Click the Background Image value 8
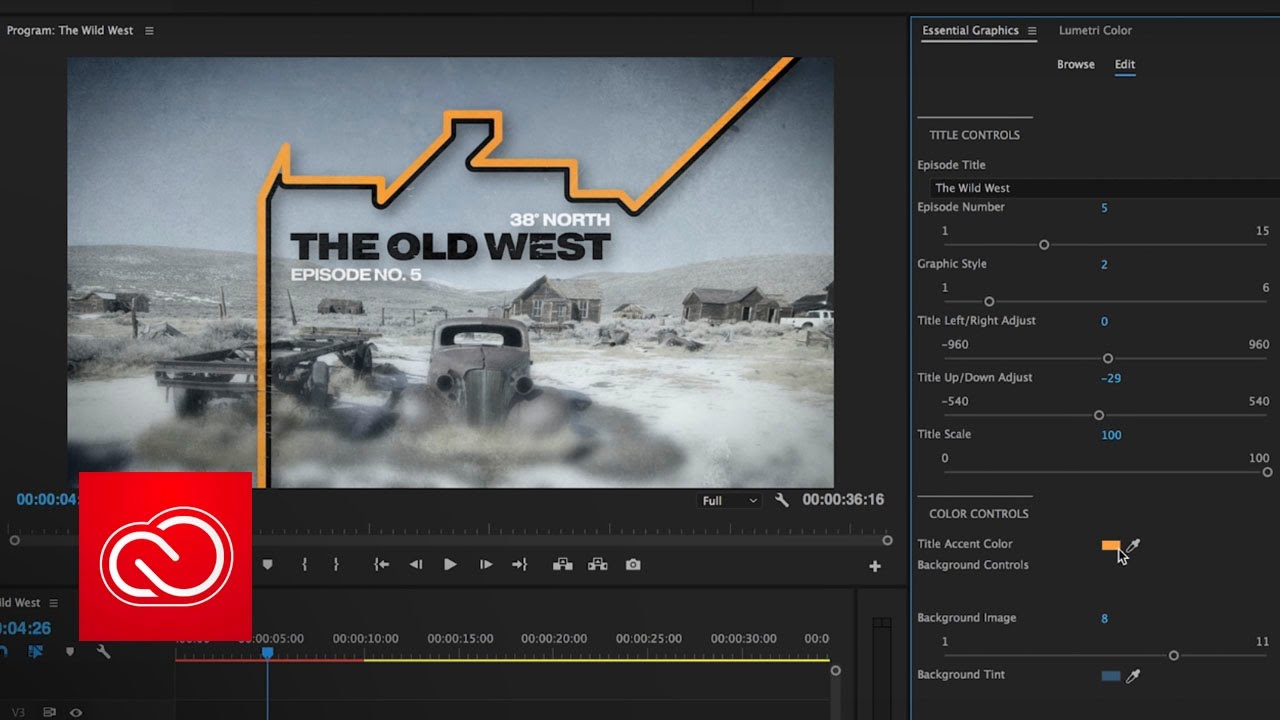The image size is (1280, 720). tap(1104, 619)
